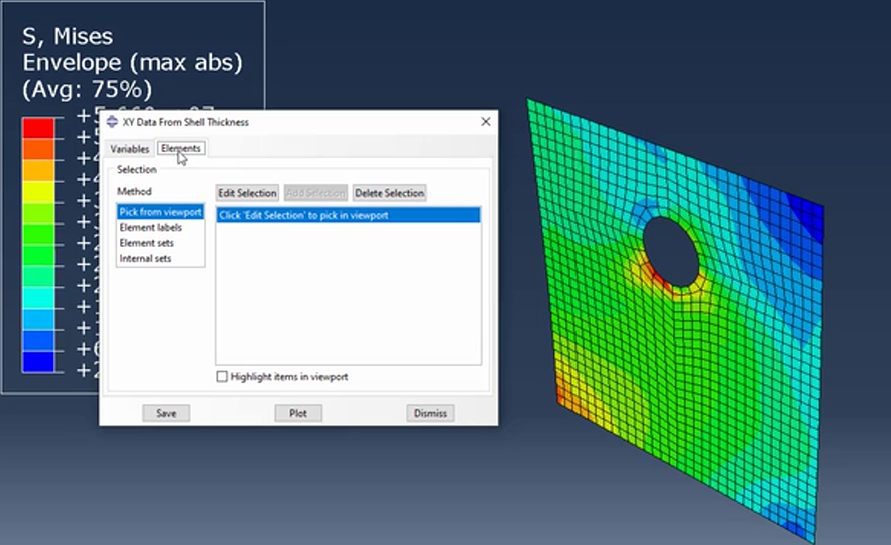Image resolution: width=891 pixels, height=545 pixels.
Task: Click the Abaqus icon in dialog title bar
Action: point(112,122)
